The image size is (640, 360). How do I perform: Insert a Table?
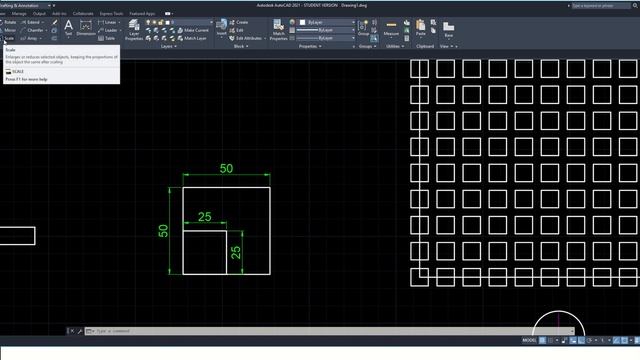[x=107, y=38]
